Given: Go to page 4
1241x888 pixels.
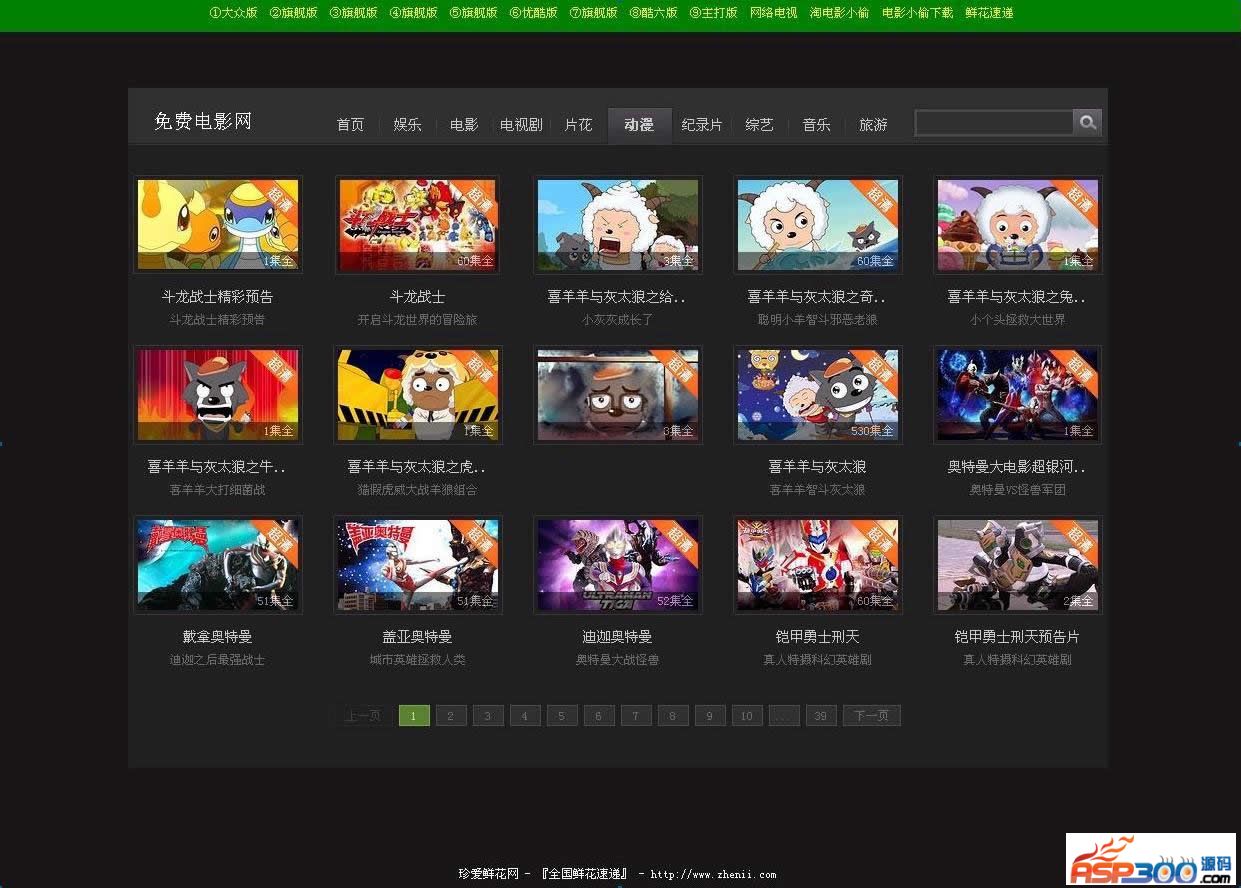Looking at the screenshot, I should (x=525, y=716).
